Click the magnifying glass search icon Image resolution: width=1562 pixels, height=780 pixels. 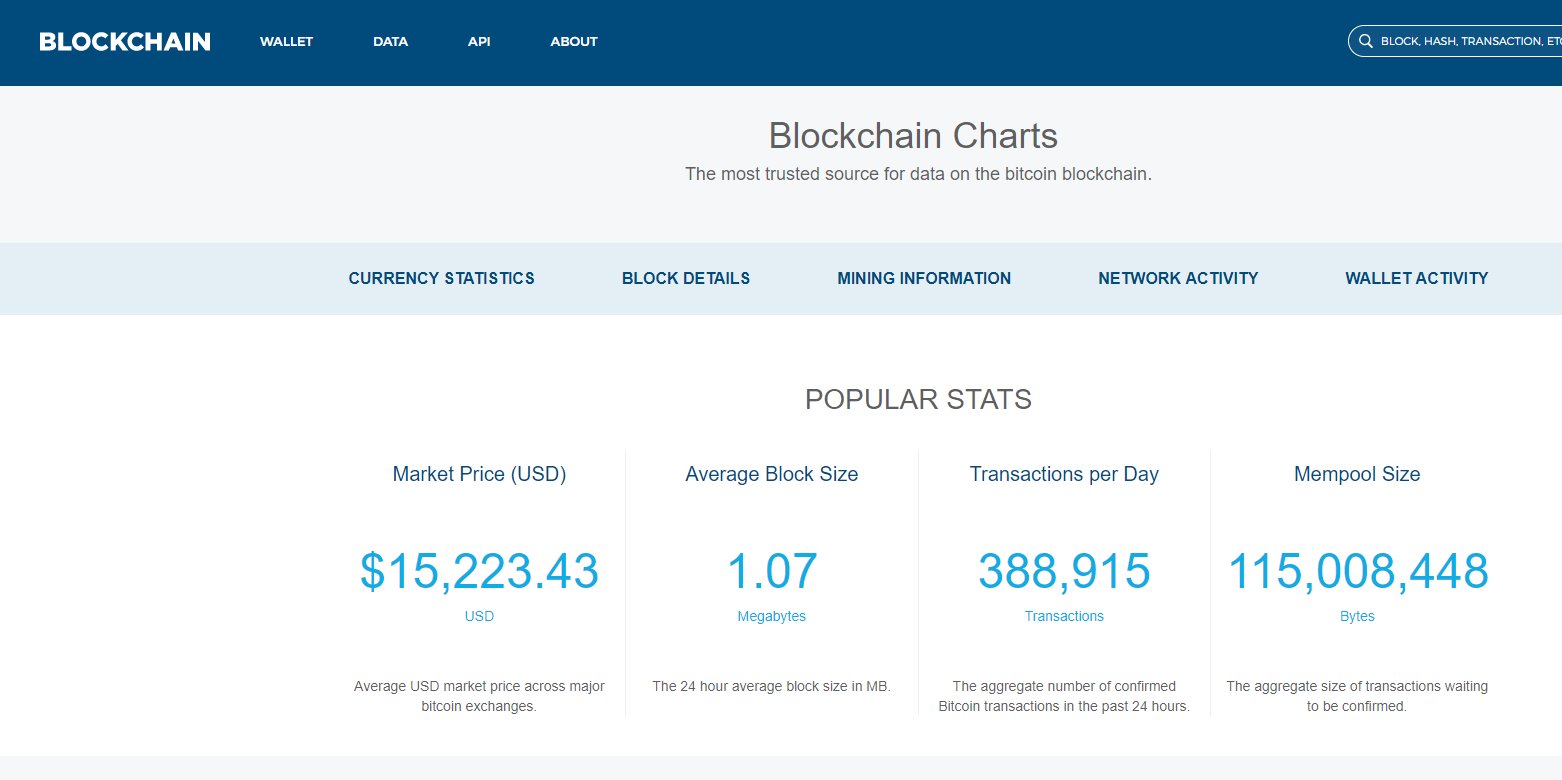pyautogui.click(x=1365, y=42)
